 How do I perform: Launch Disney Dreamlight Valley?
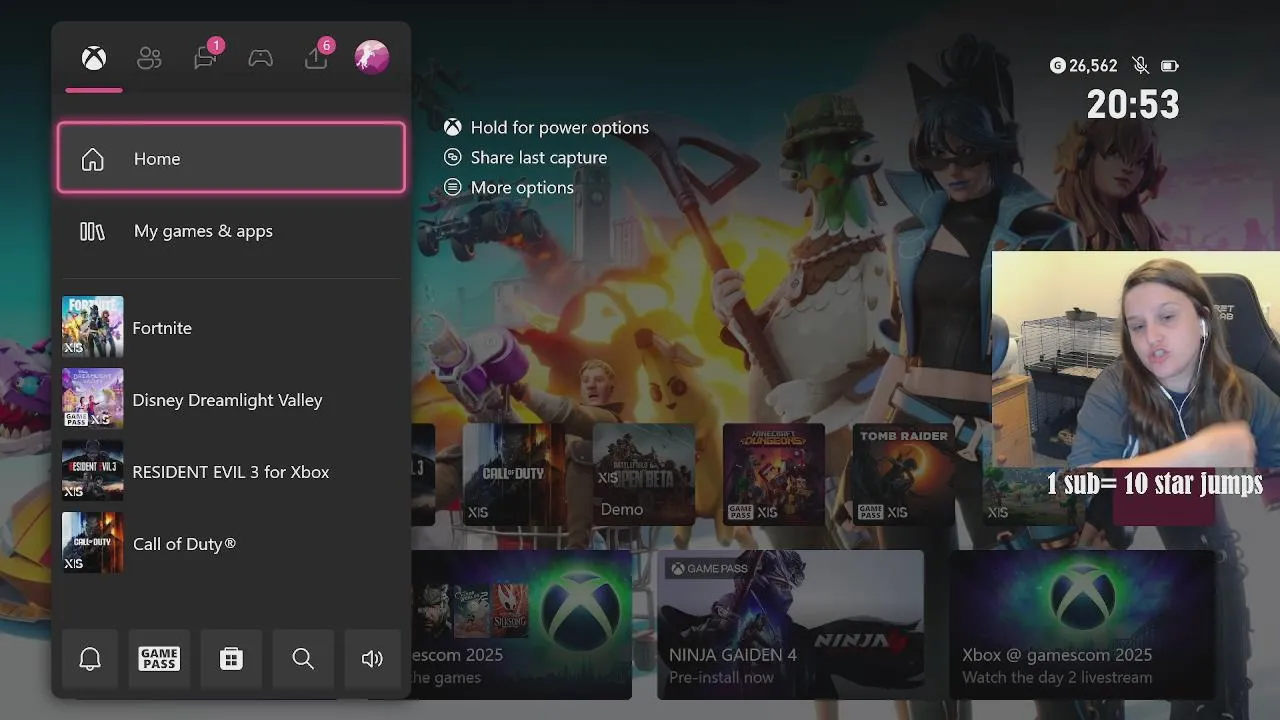pyautogui.click(x=231, y=399)
